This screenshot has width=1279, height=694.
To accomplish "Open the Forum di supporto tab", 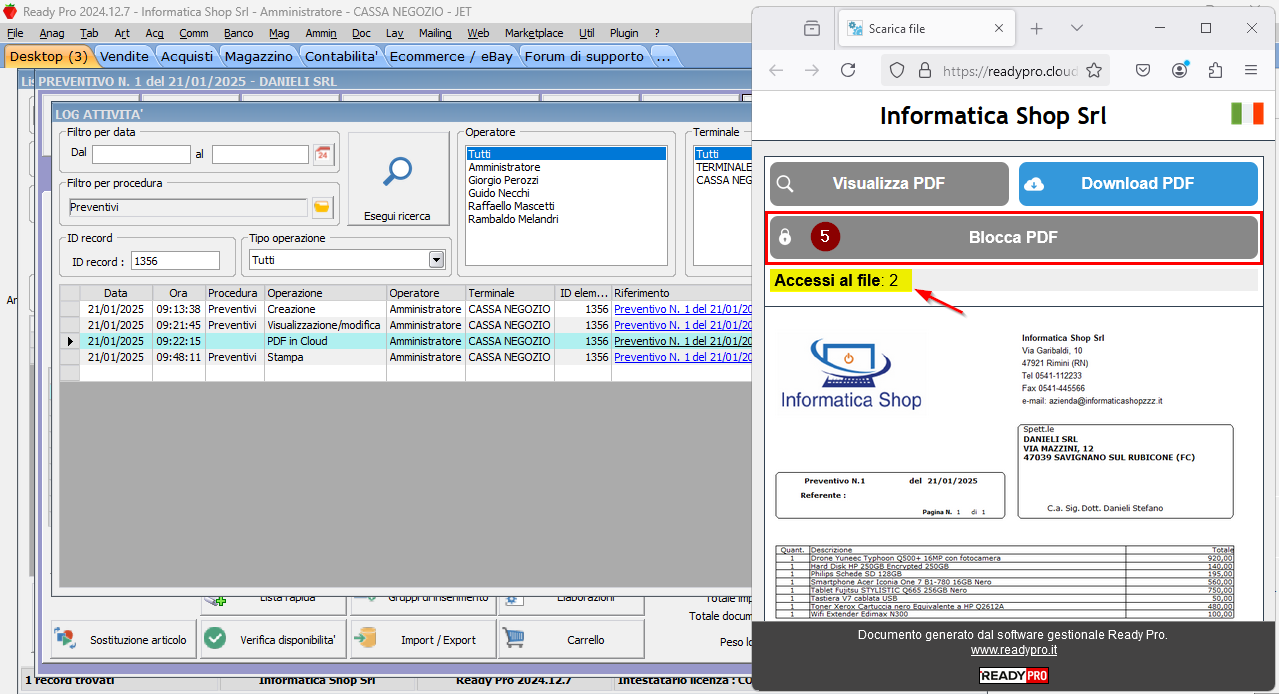I will [x=584, y=56].
